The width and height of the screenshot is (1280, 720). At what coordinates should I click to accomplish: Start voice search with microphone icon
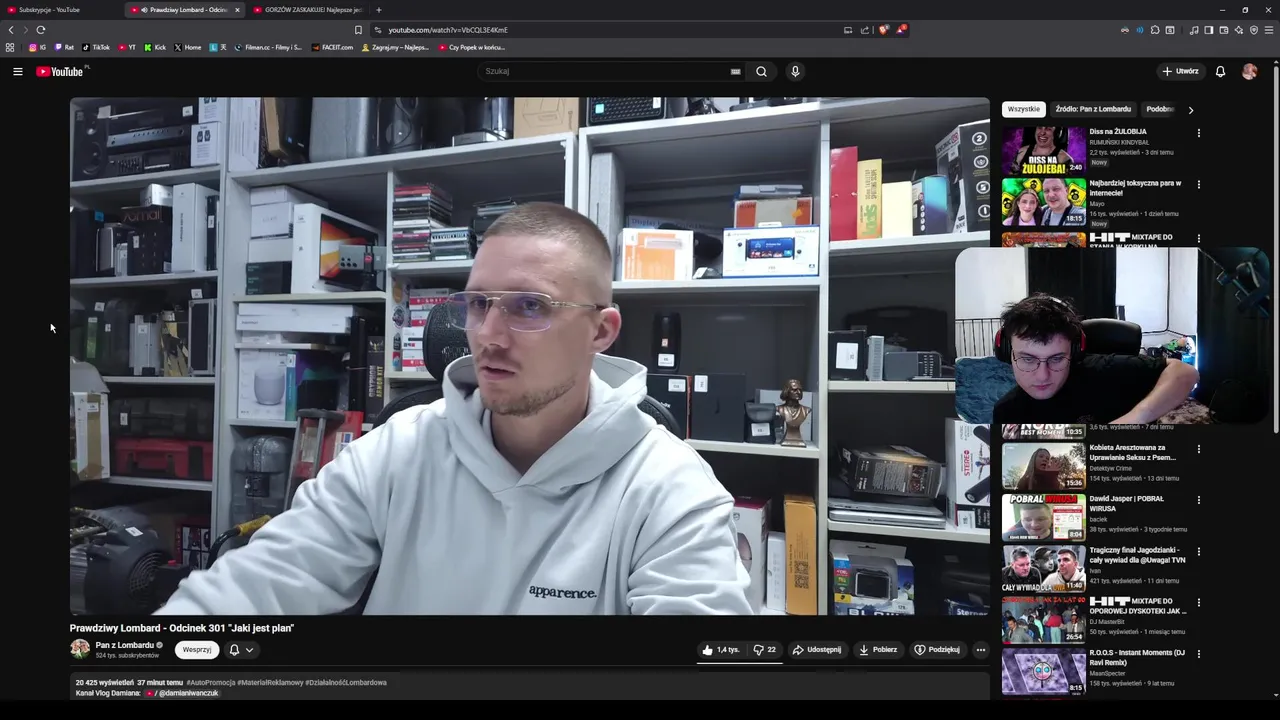[x=795, y=71]
